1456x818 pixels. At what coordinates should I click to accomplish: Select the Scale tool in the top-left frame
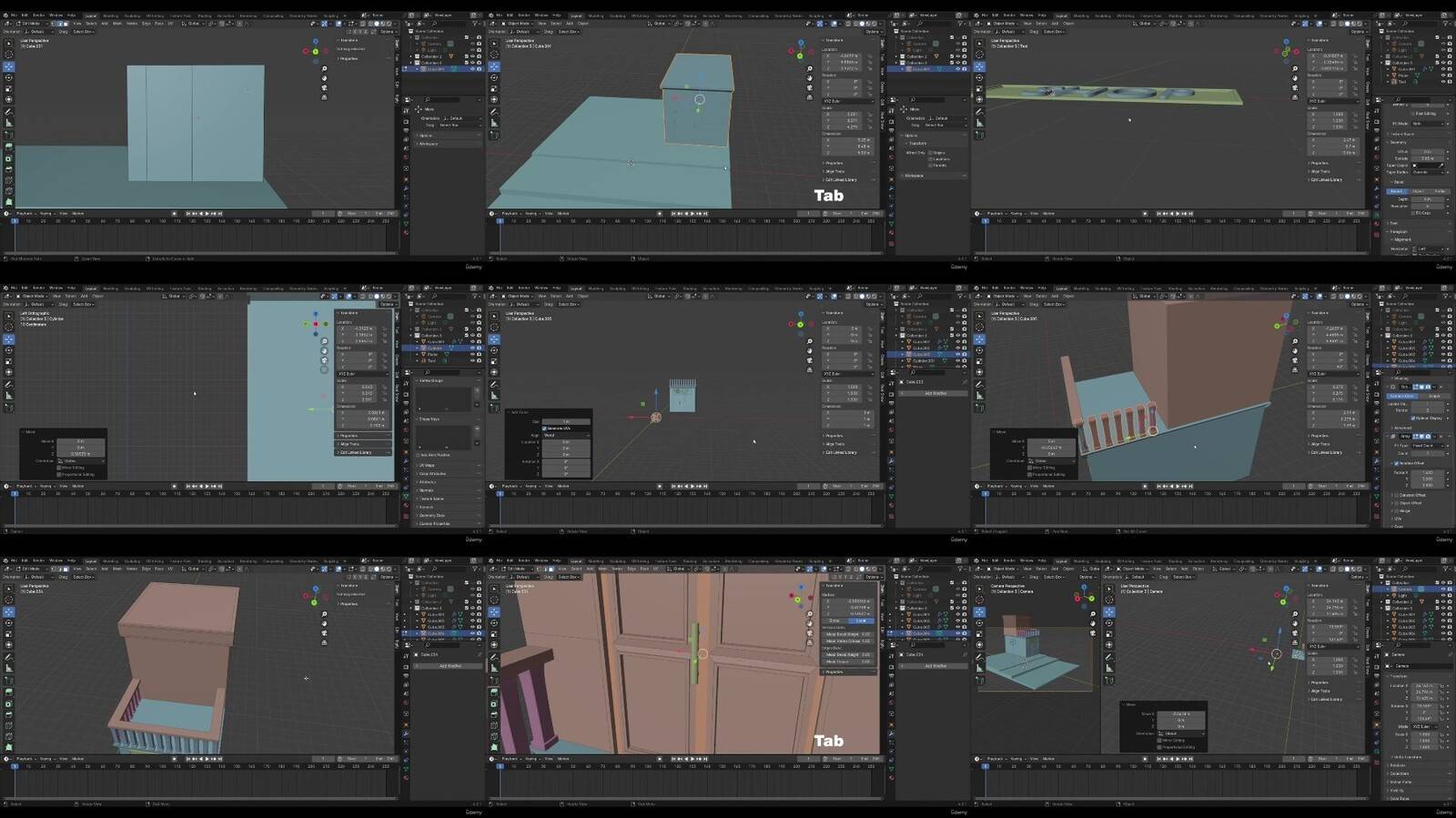(9, 88)
